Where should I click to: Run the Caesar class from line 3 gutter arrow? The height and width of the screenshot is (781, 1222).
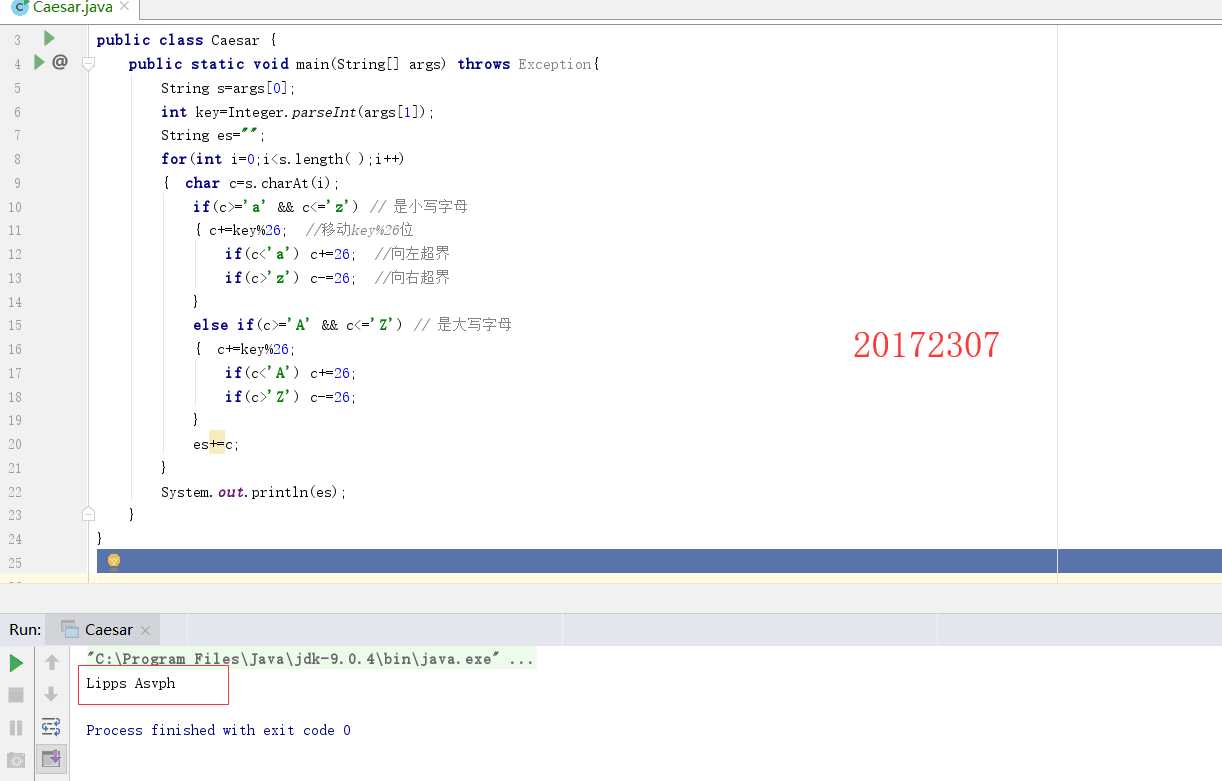(48, 38)
